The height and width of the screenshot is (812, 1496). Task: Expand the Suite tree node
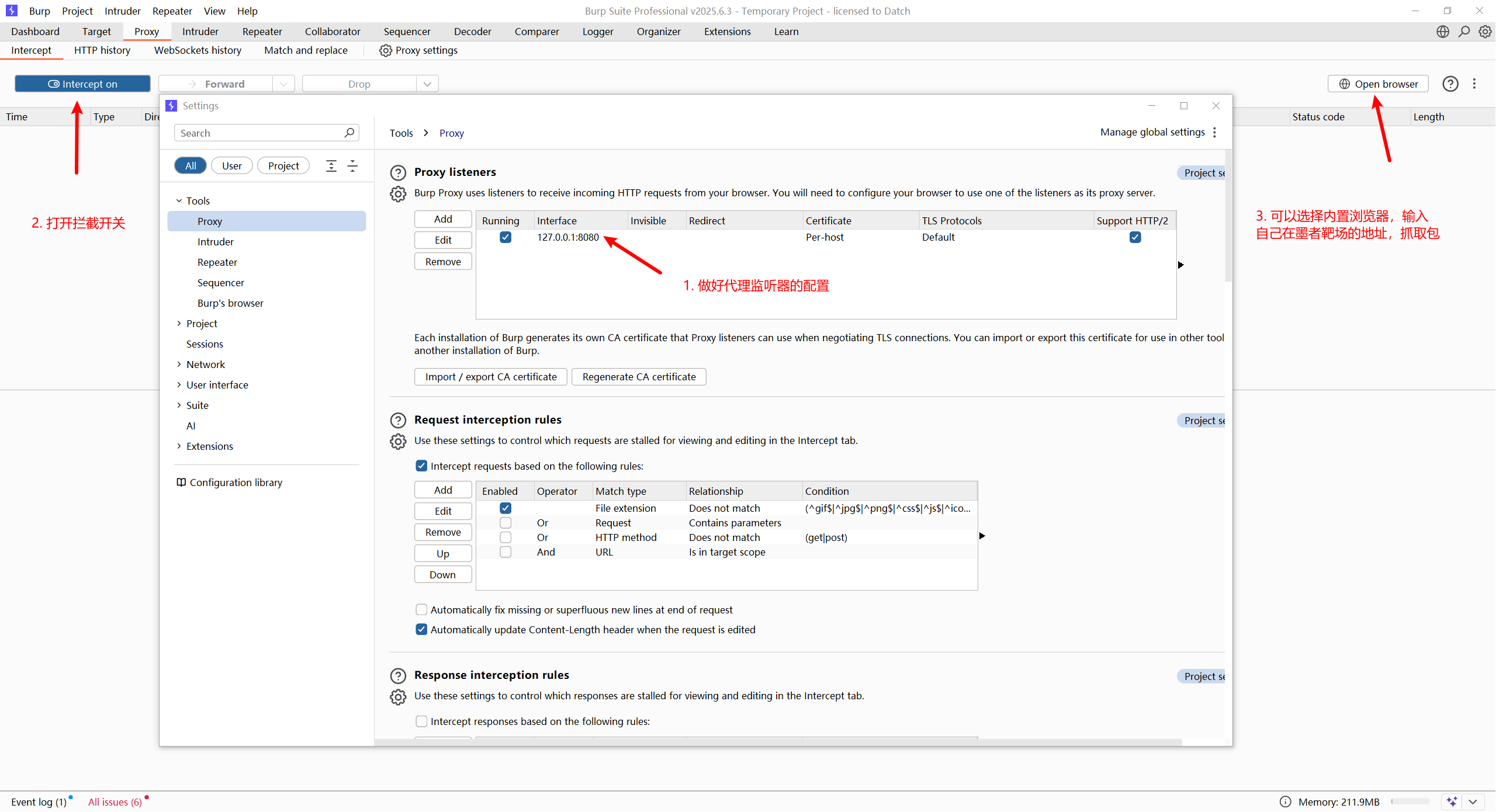click(179, 405)
